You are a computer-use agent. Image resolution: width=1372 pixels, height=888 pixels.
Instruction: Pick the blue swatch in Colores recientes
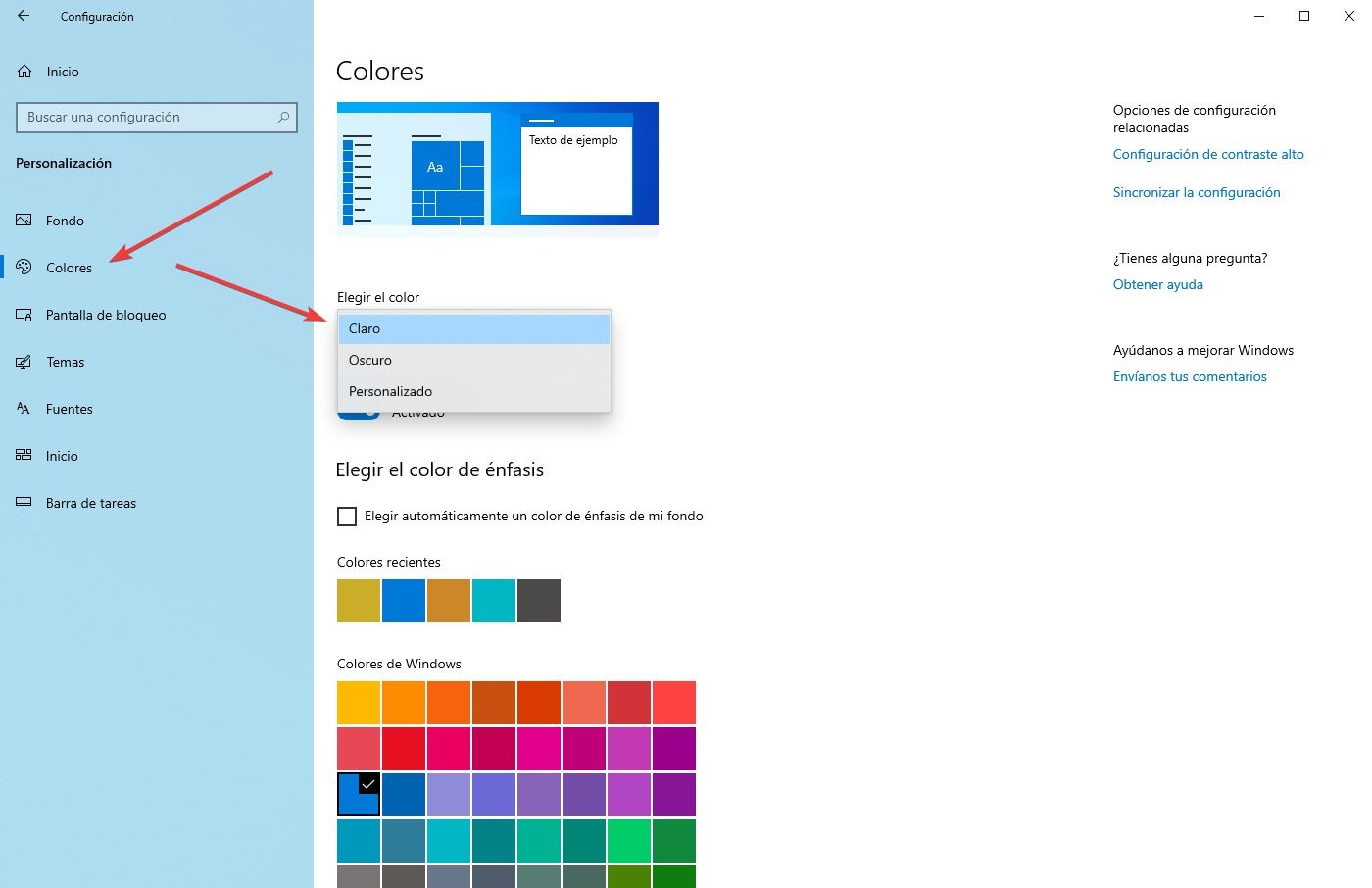(x=404, y=601)
